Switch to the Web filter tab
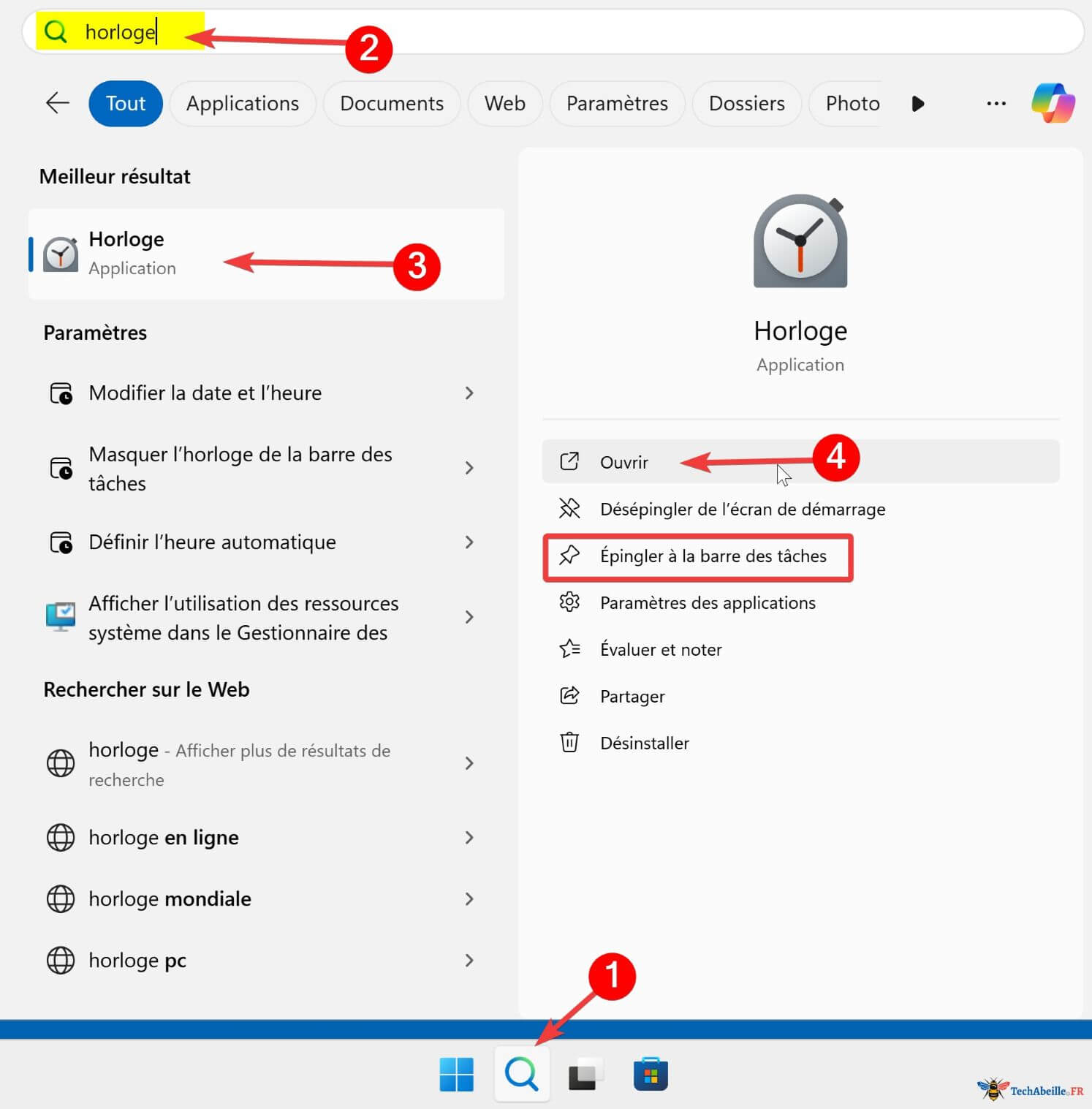 [505, 103]
